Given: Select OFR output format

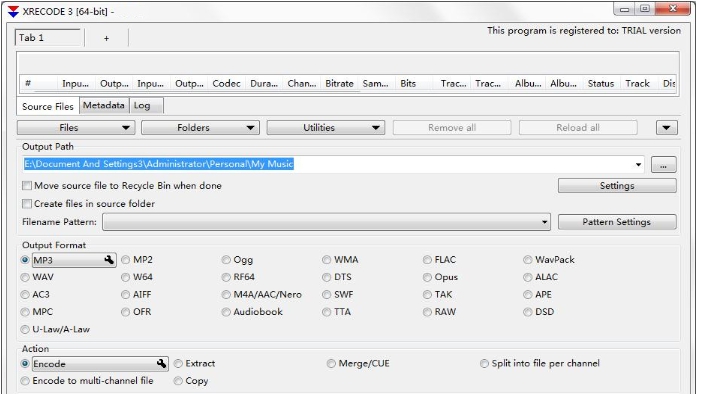Looking at the screenshot, I should click(126, 312).
